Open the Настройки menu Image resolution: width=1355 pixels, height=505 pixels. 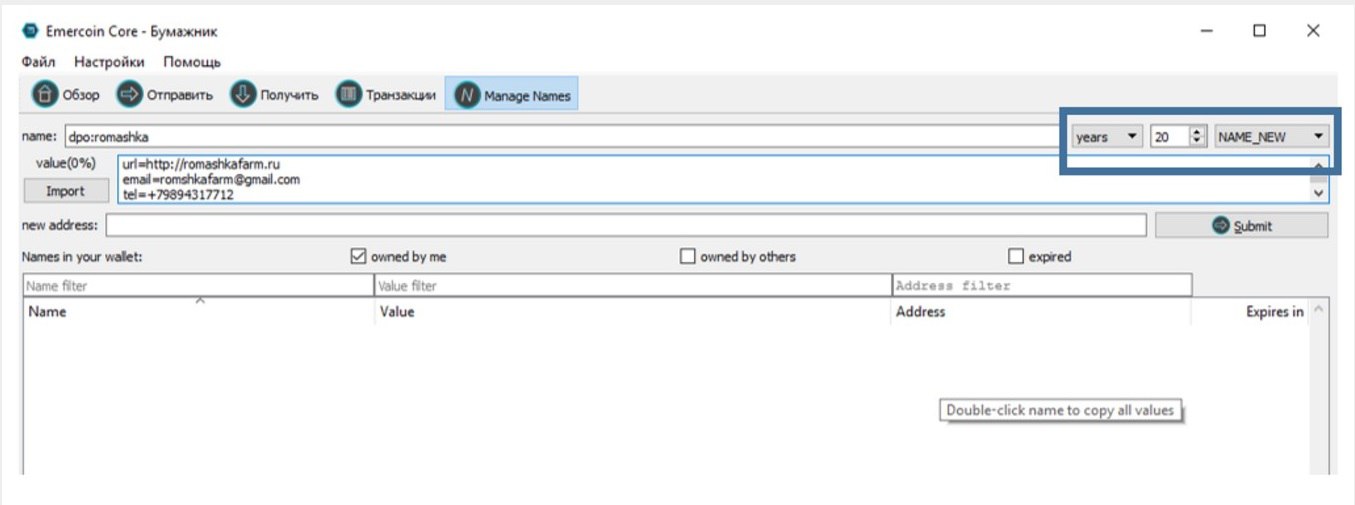pyautogui.click(x=109, y=62)
